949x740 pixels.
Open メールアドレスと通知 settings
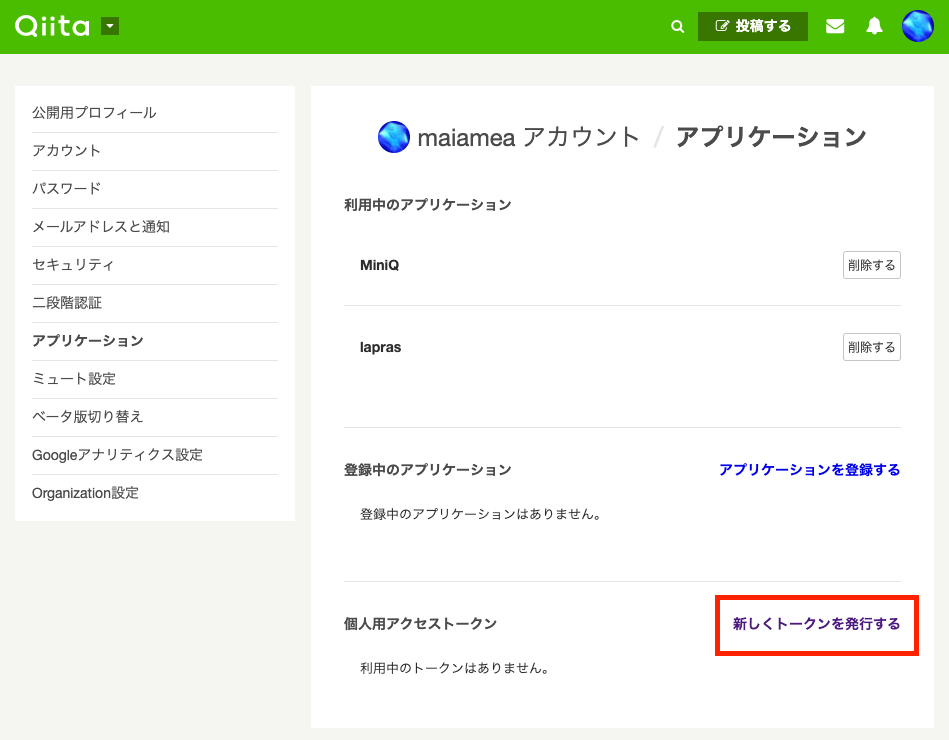[101, 227]
